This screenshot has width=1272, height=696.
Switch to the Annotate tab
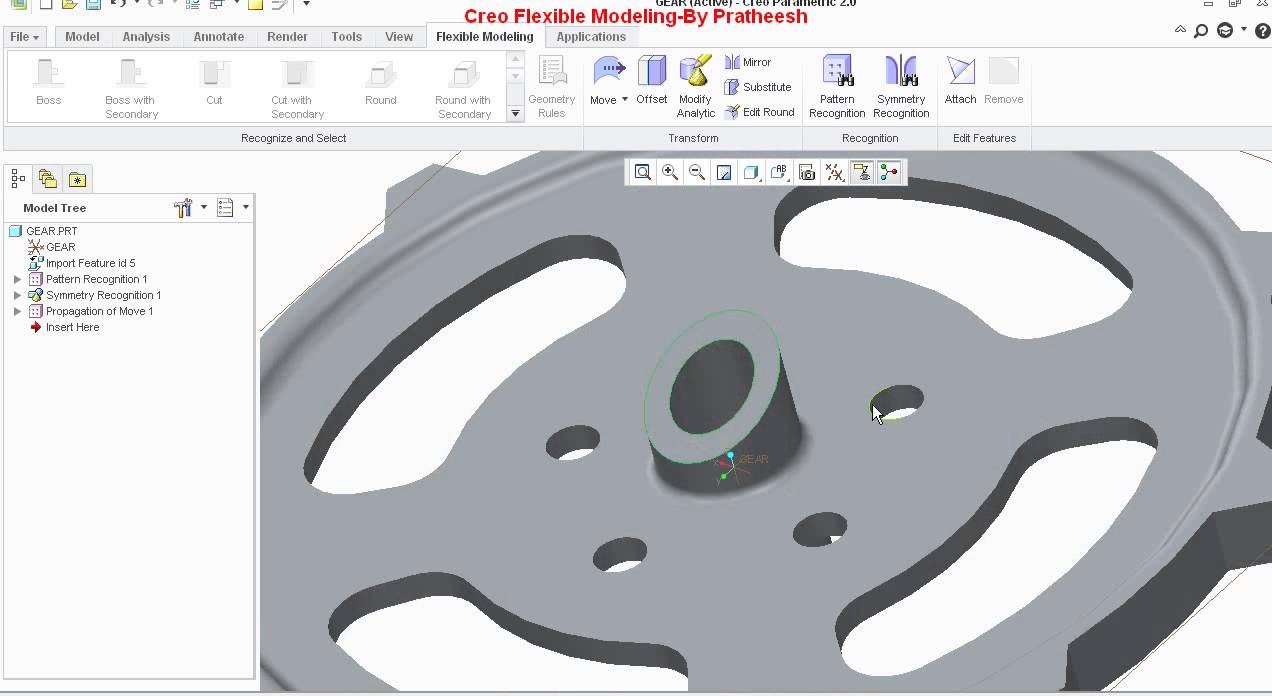219,37
